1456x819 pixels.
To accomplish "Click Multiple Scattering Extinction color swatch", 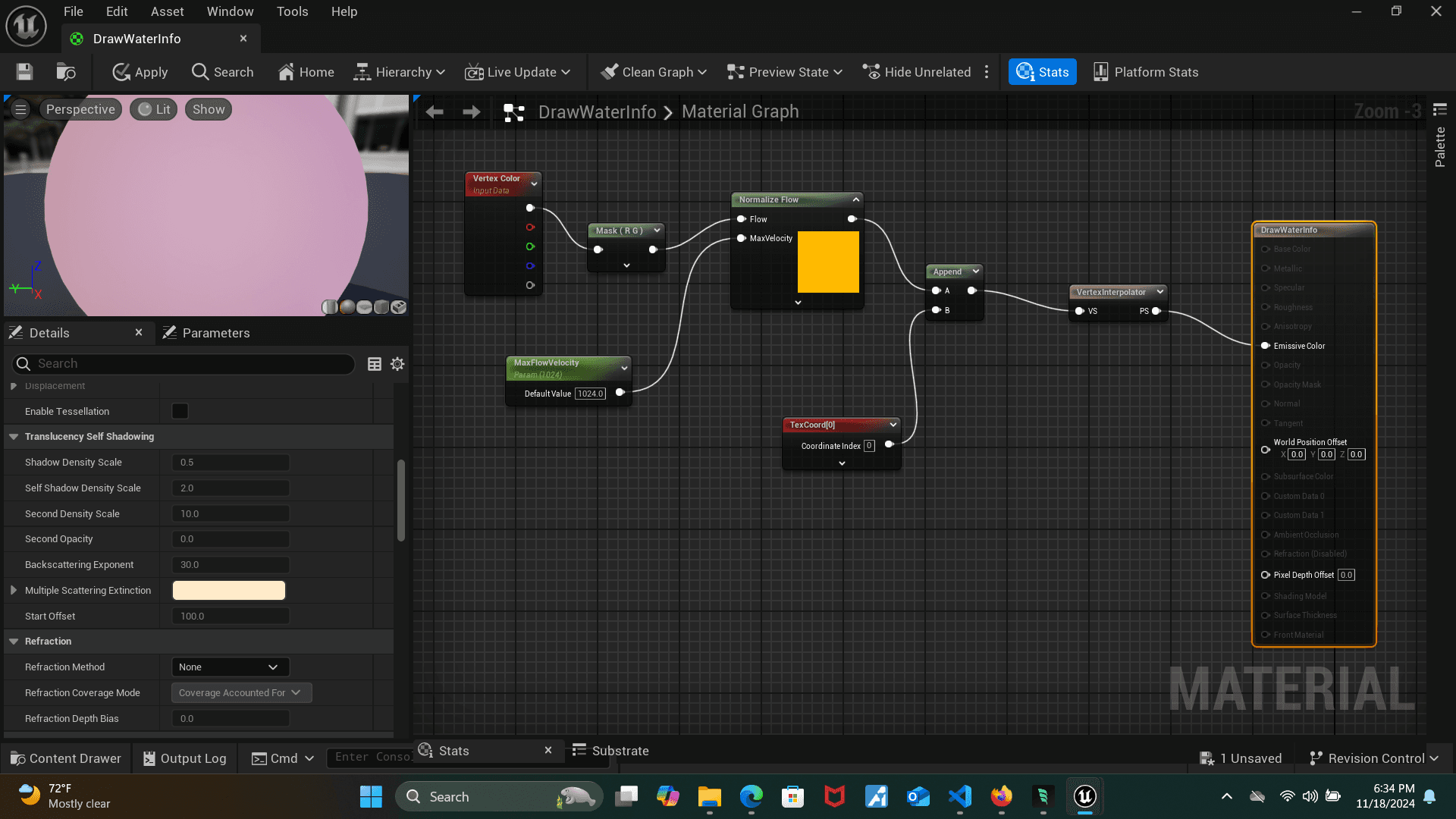I will tap(229, 591).
